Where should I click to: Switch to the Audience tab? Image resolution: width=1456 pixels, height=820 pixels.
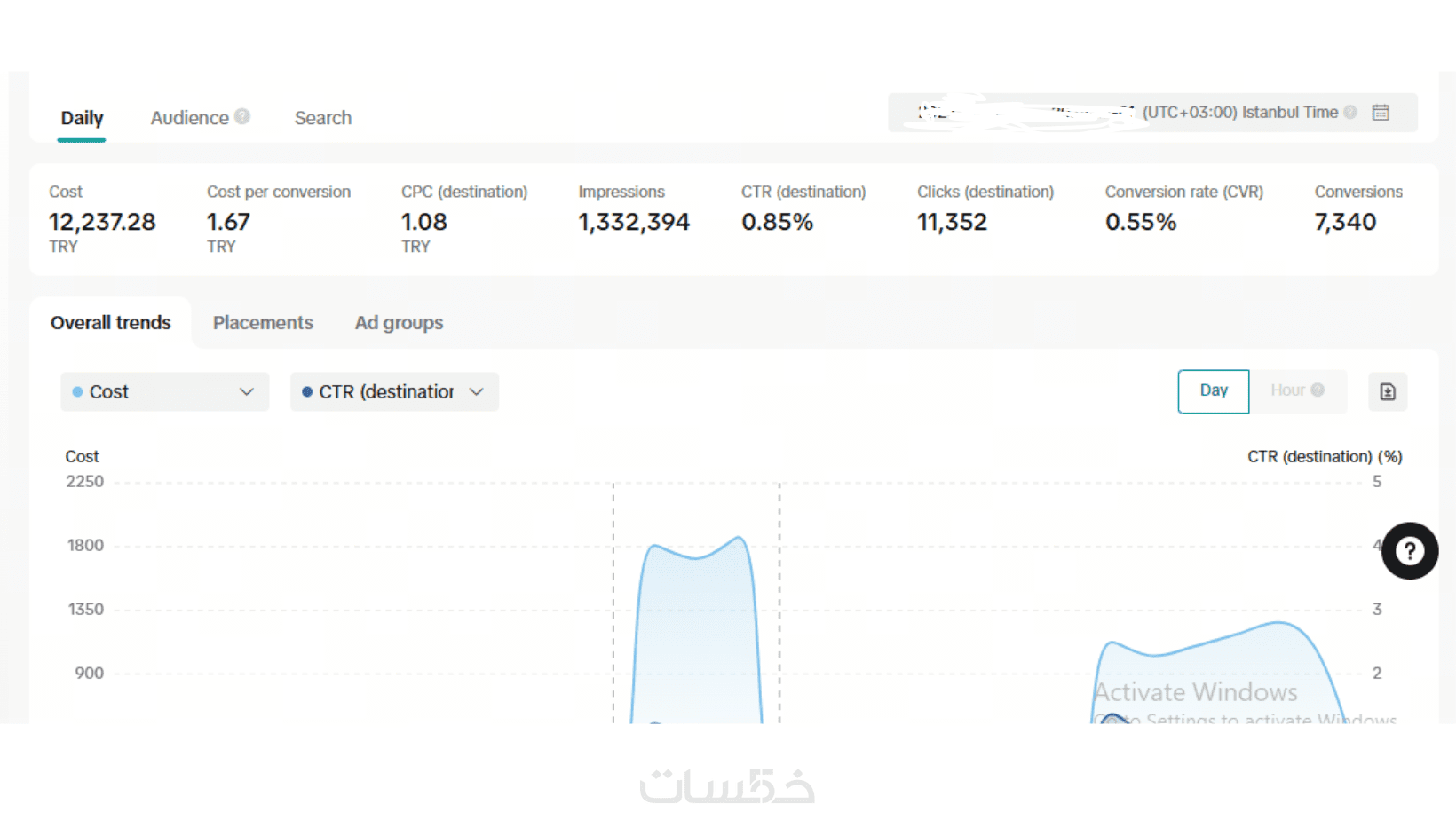point(189,118)
